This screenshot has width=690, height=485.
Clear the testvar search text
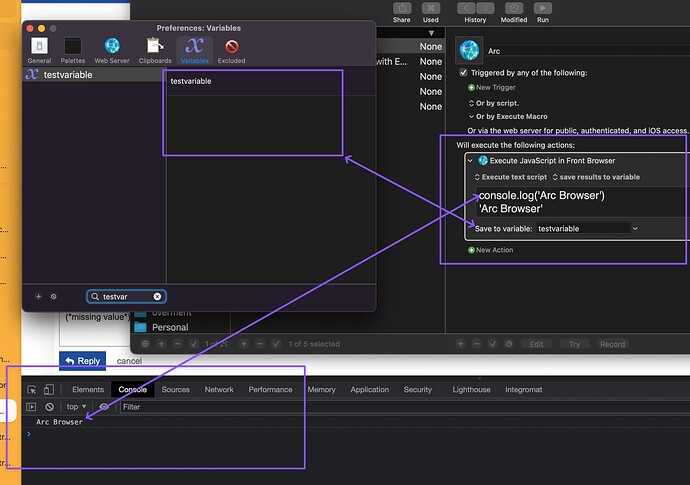(157, 297)
